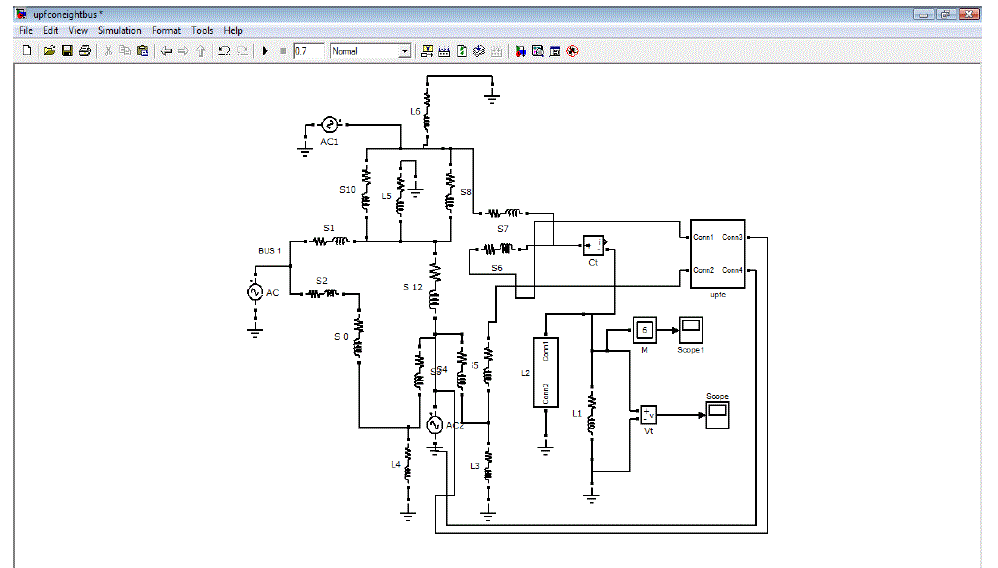Open the Format menu
The height and width of the screenshot is (568, 998).
pyautogui.click(x=166, y=31)
